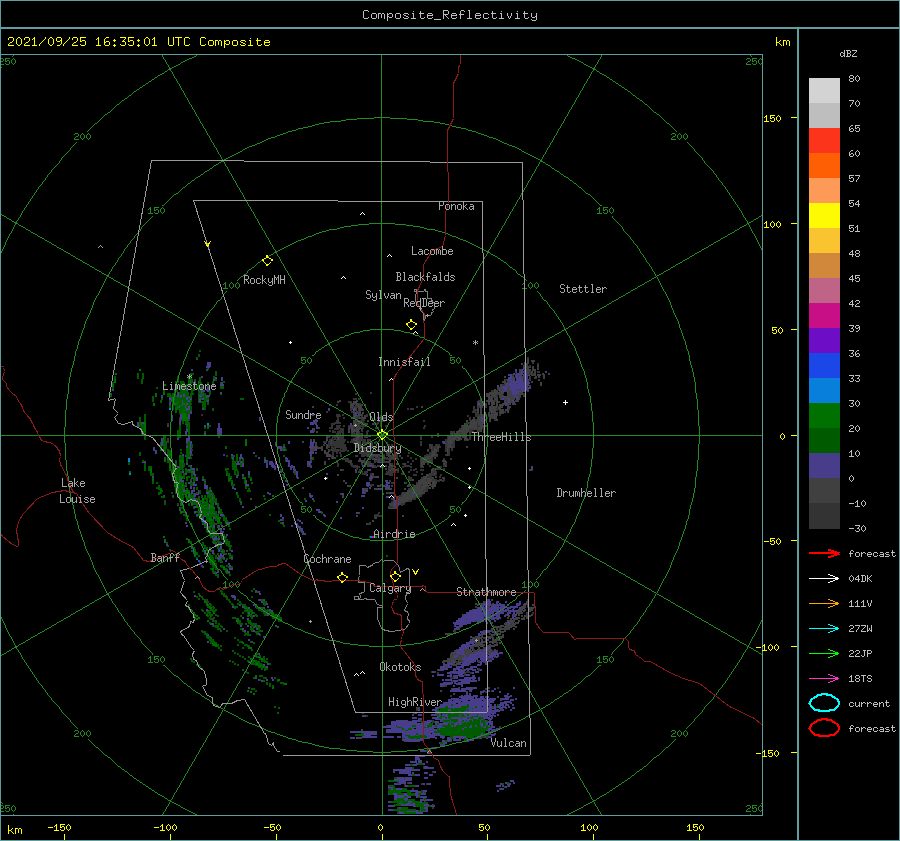This screenshot has width=900, height=841.
Task: Click the cyan 27ZW arrow icon
Action: tap(824, 629)
